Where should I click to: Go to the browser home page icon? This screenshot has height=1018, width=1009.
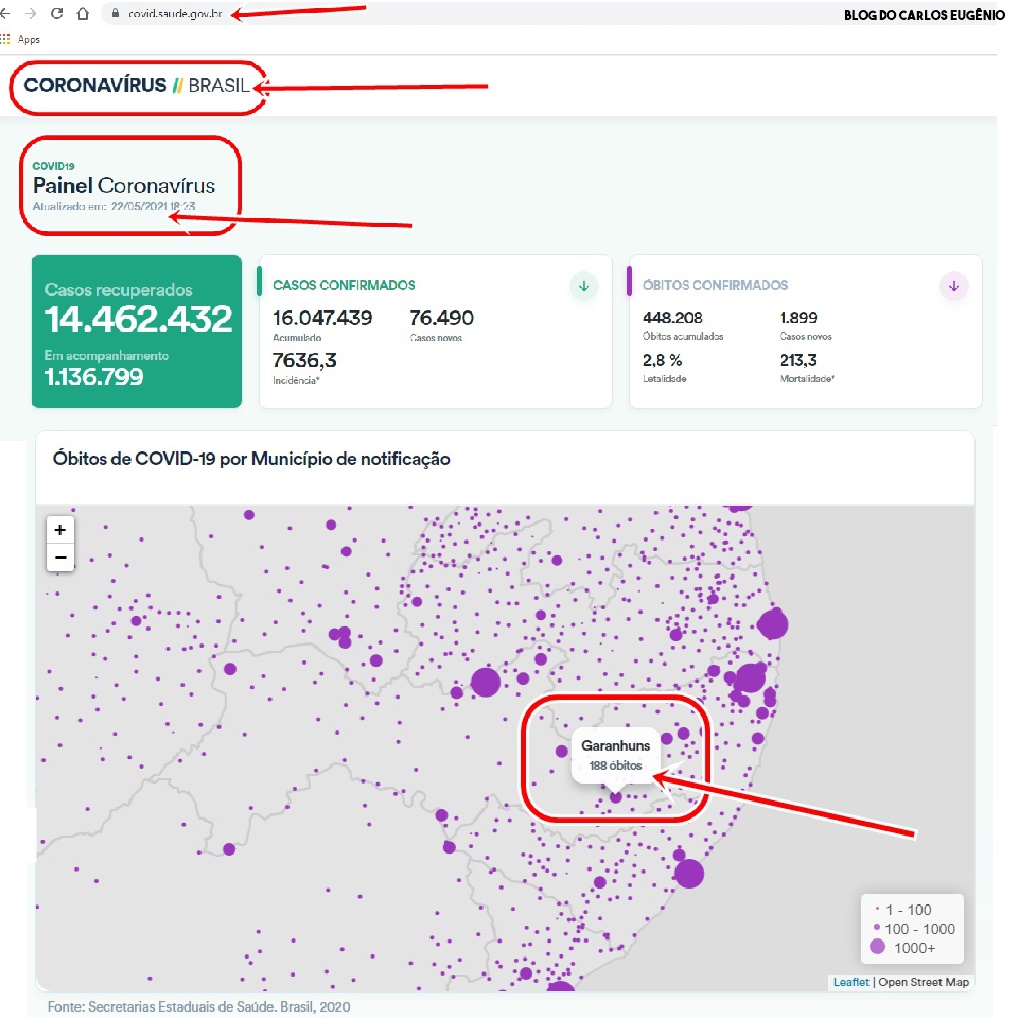point(83,15)
